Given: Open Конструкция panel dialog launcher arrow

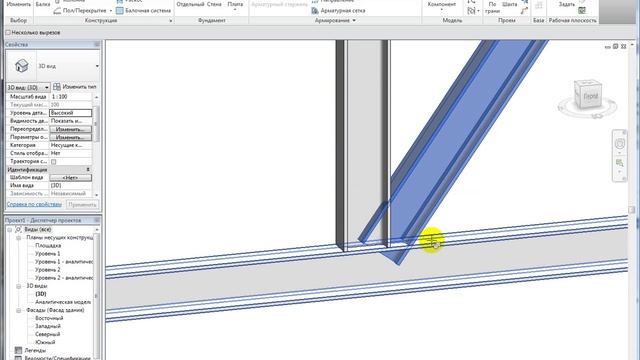Looking at the screenshot, I should coord(171,20).
